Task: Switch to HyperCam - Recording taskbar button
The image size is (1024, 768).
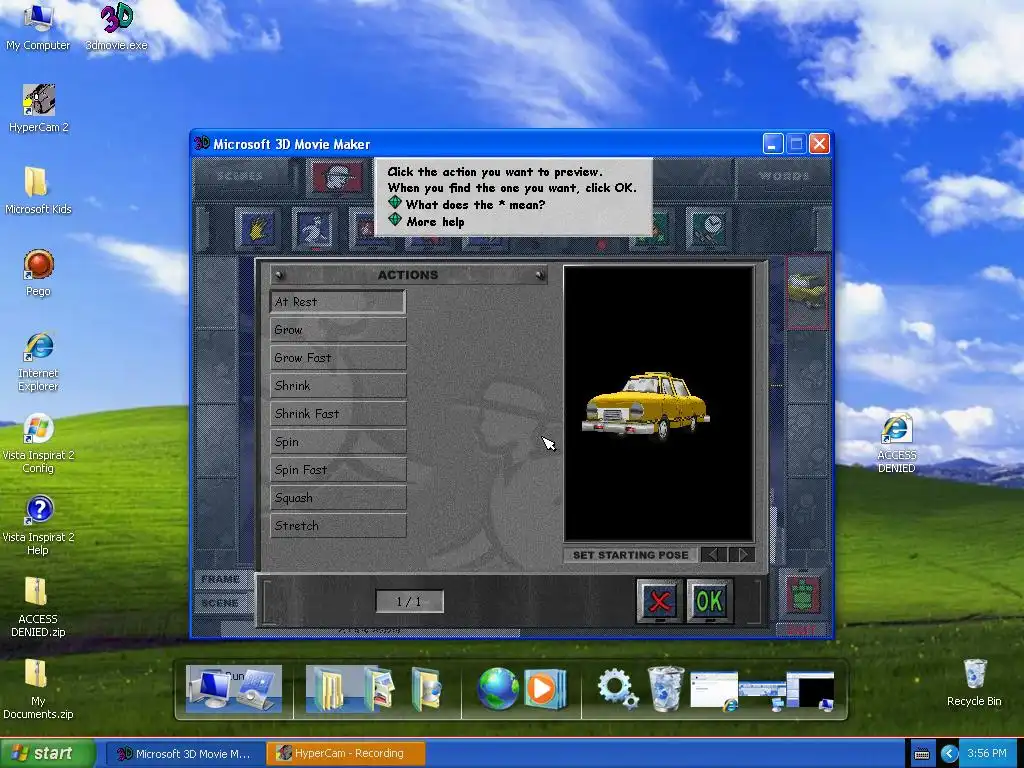Action: tap(346, 754)
